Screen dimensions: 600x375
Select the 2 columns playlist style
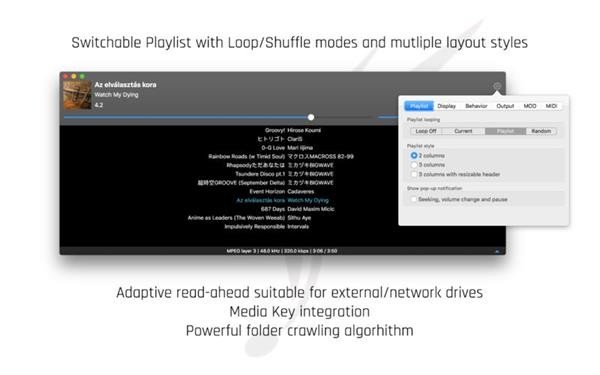(414, 156)
